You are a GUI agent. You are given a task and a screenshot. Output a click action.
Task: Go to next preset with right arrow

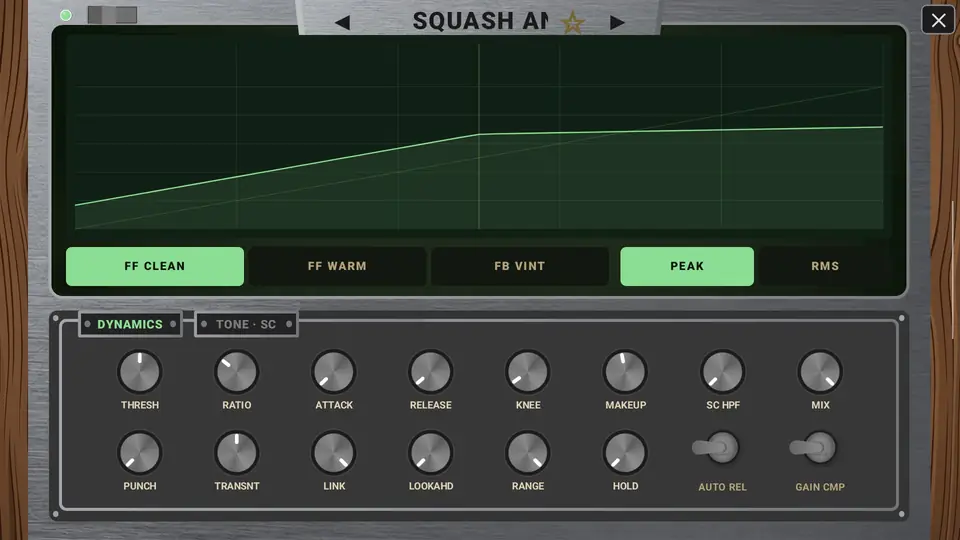(617, 23)
